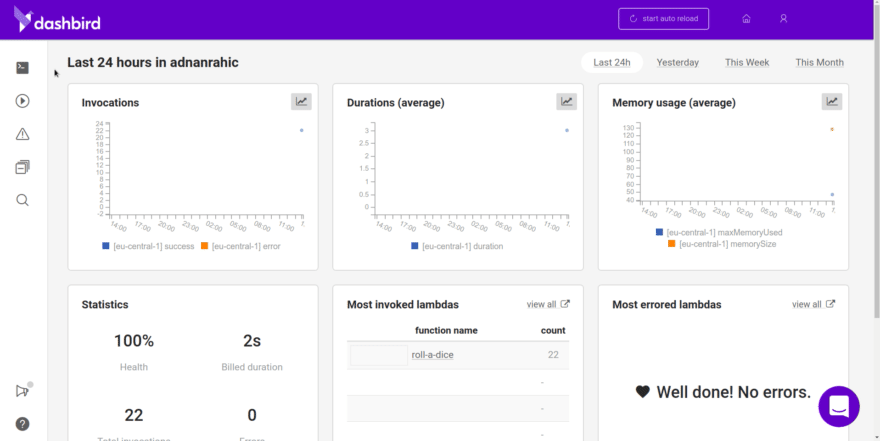
Task: Start auto reload
Action: (664, 19)
